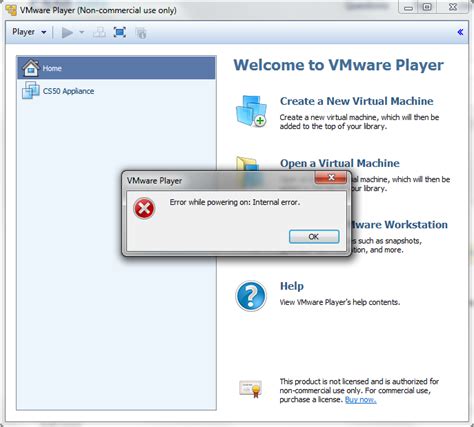Select the CS50 Appliance virtual machine
Screen dimensions: 474x427
coord(116,91)
